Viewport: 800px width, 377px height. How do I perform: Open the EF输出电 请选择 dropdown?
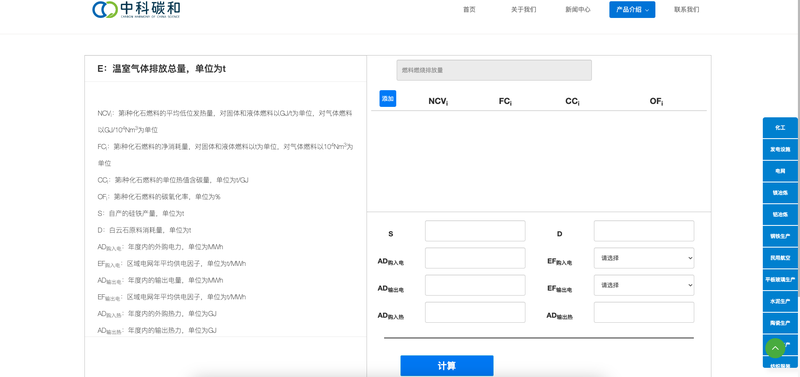644,285
